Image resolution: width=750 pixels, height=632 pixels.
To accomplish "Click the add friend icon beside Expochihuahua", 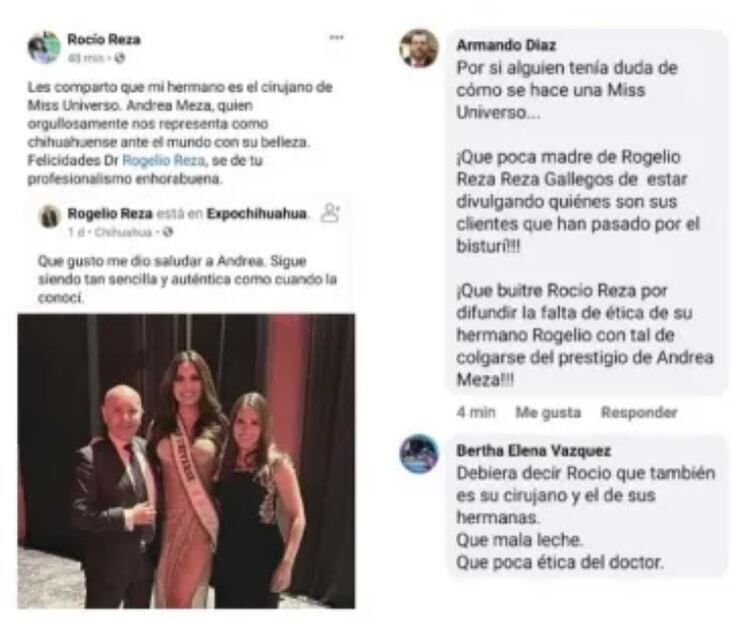I will point(330,213).
